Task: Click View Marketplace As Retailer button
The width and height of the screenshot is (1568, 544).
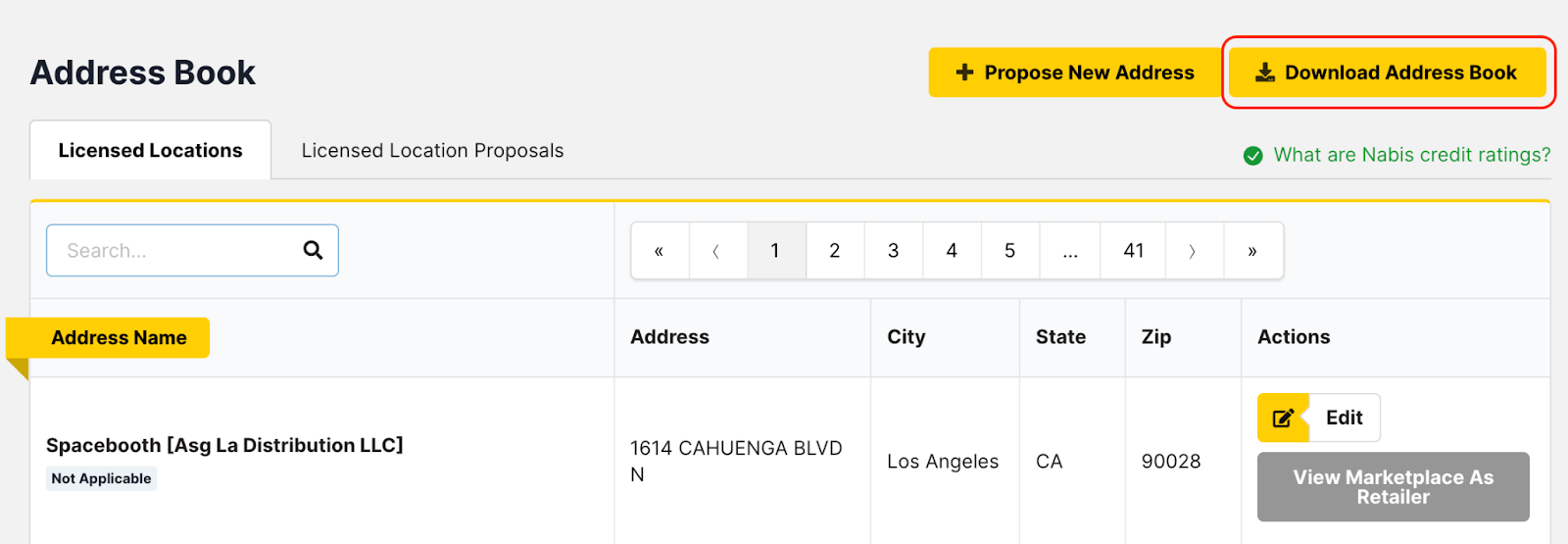Action: [1393, 487]
